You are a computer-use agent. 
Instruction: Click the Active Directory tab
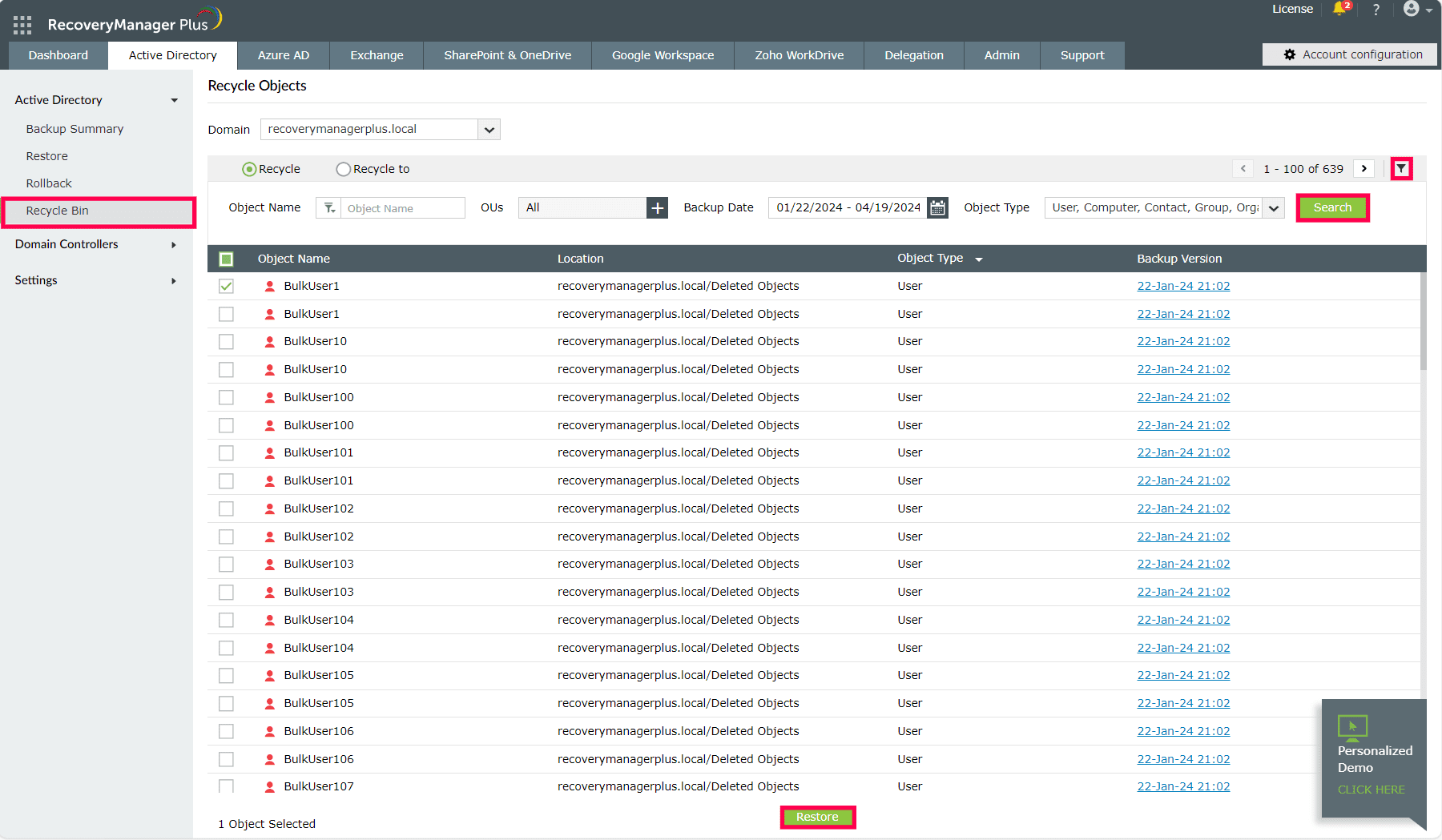(173, 55)
